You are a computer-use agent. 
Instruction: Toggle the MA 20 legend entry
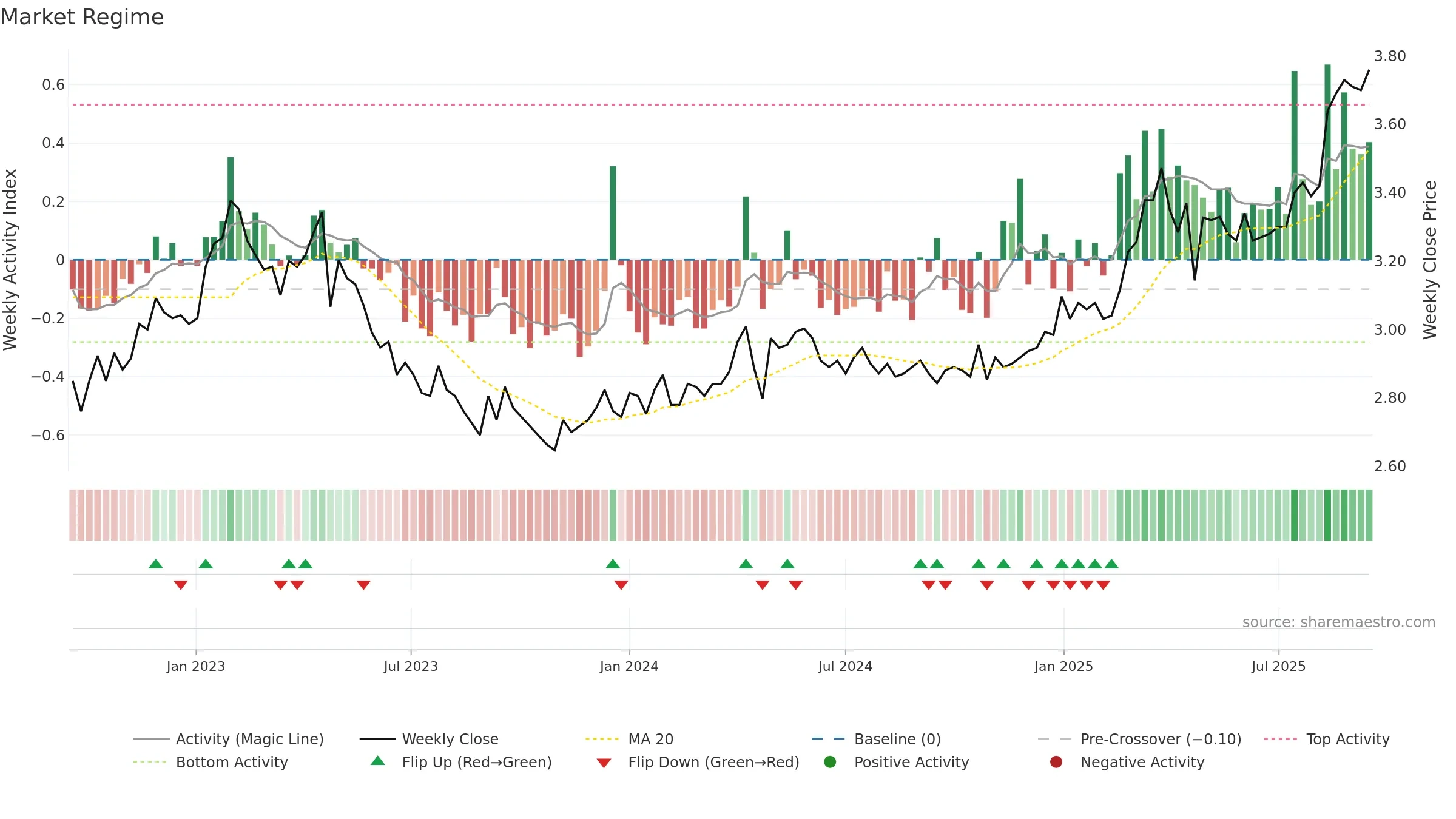tap(629, 739)
